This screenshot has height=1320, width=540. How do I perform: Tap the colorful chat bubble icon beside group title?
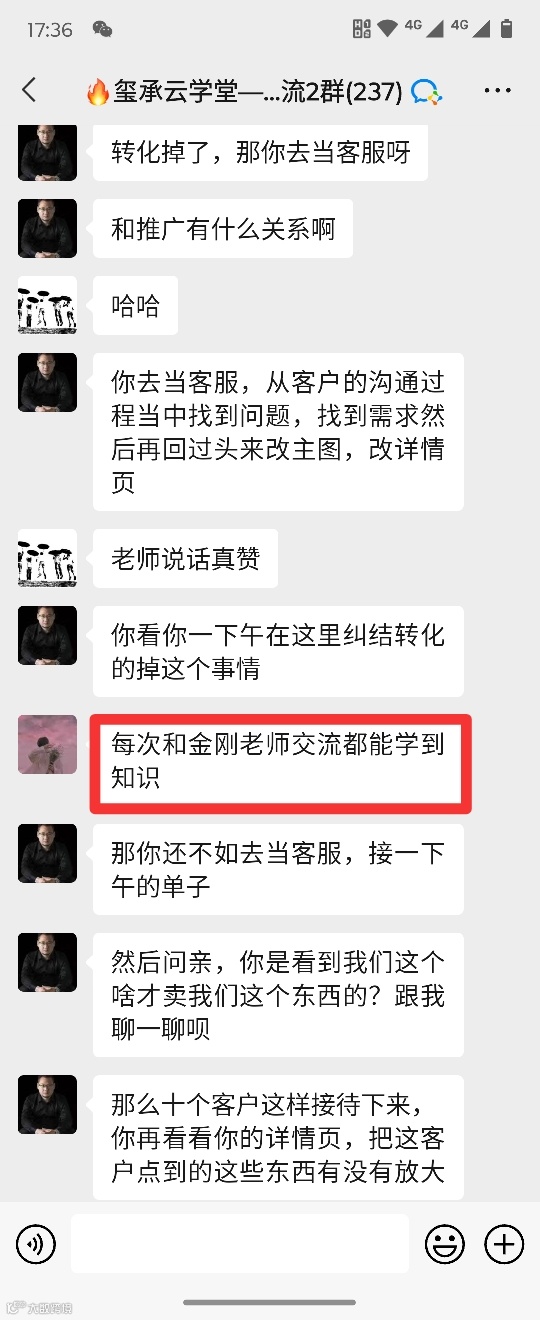pos(427,92)
